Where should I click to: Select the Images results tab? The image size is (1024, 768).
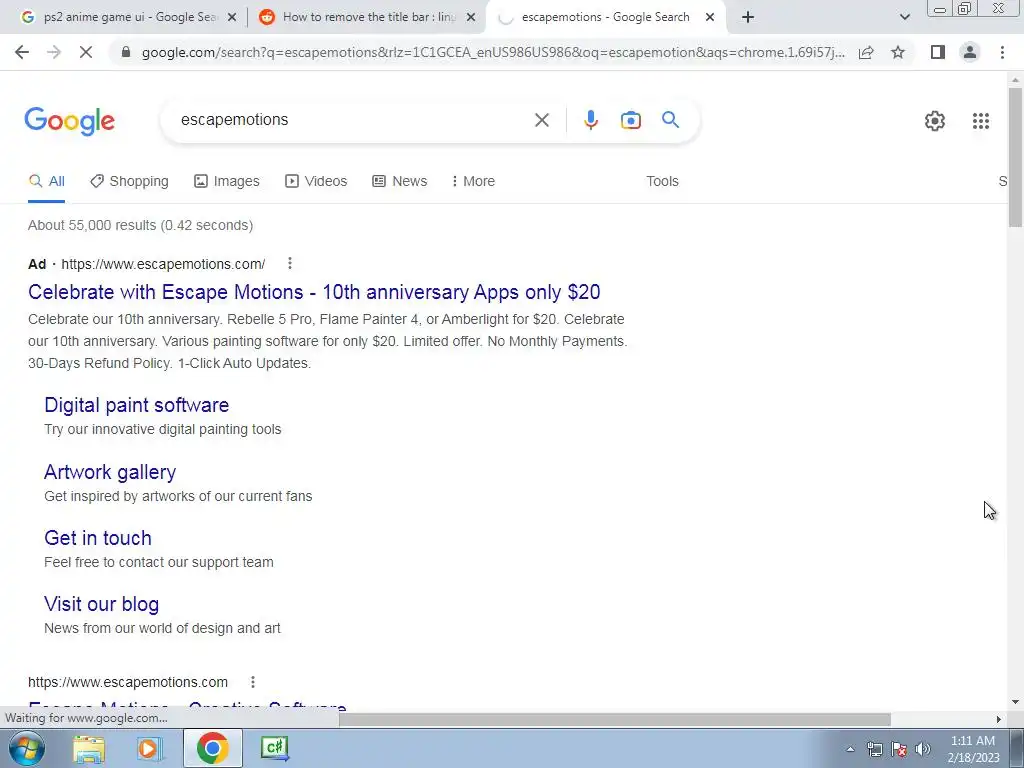click(x=227, y=181)
